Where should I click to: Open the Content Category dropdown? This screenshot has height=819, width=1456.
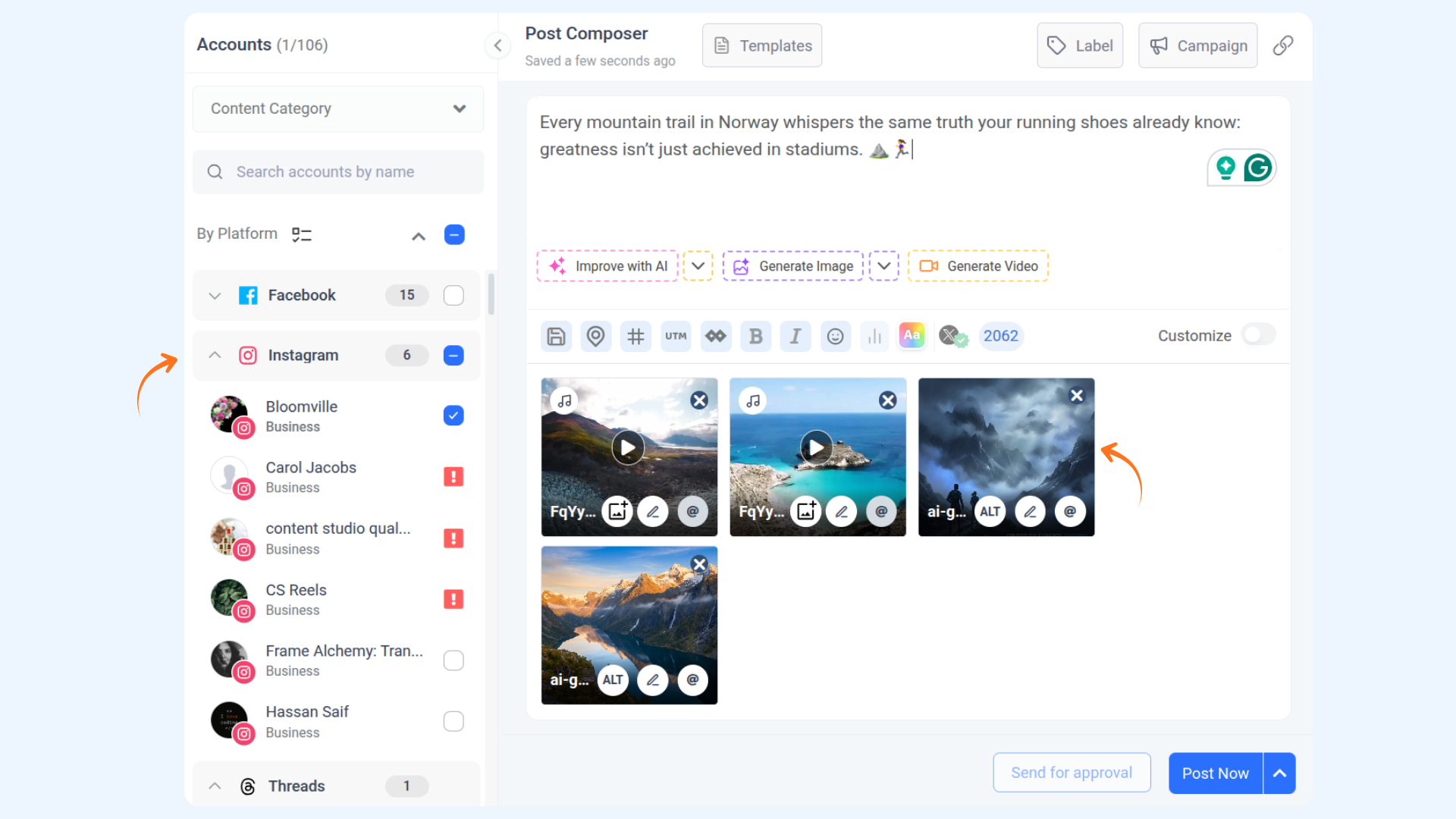338,108
